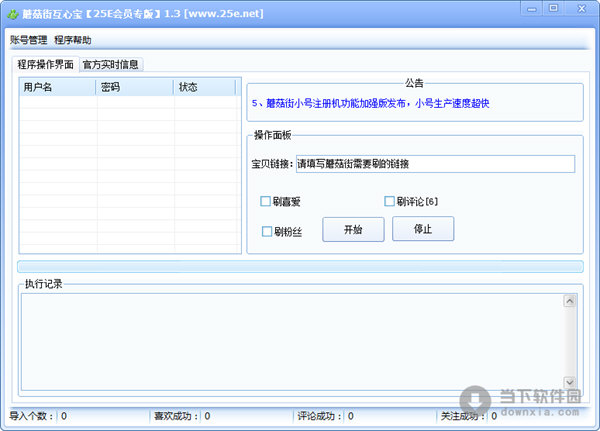Switch to the 程序操作界面 tab
600x431 pixels.
(x=46, y=64)
